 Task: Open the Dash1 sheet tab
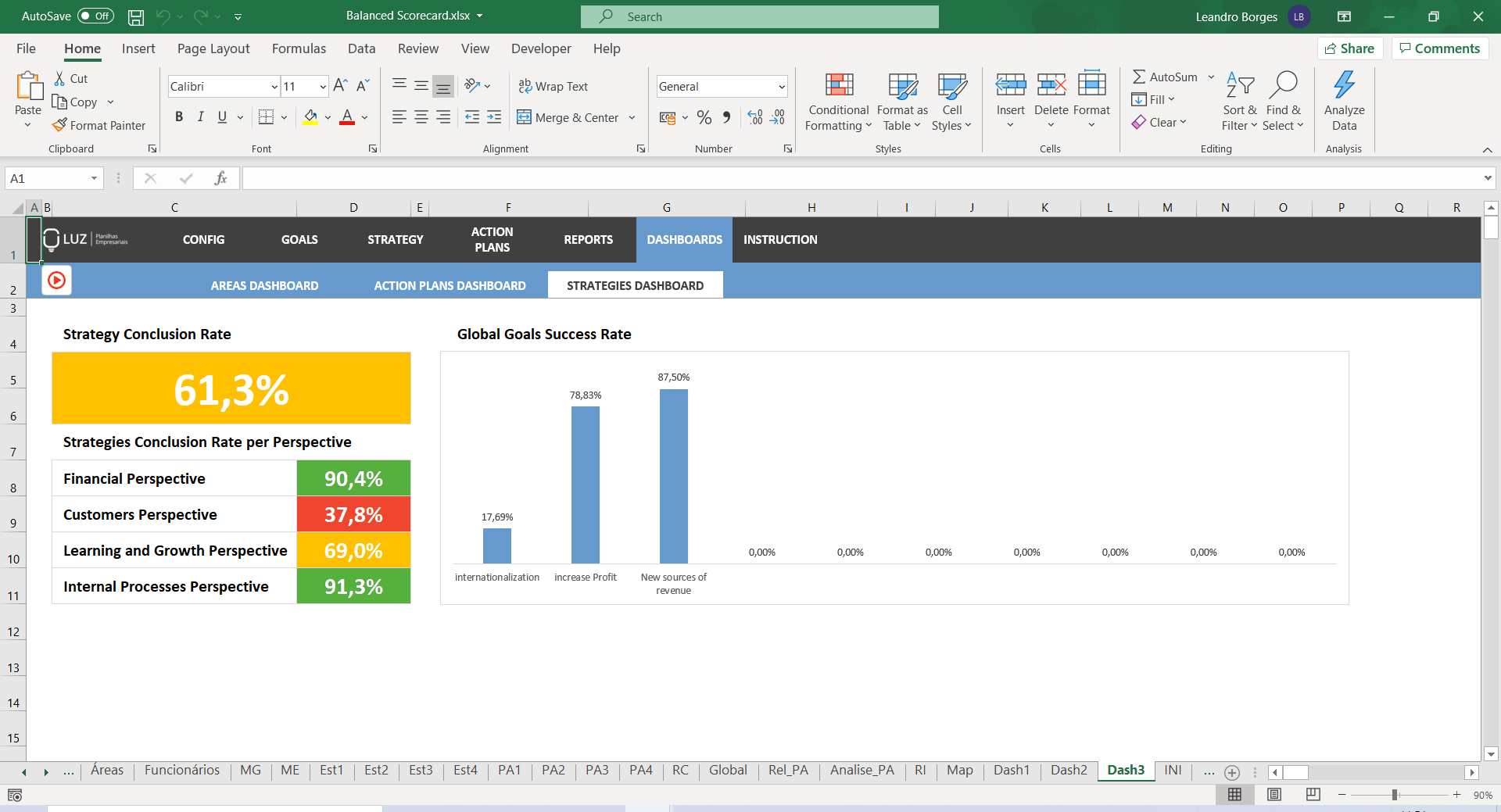(1011, 770)
